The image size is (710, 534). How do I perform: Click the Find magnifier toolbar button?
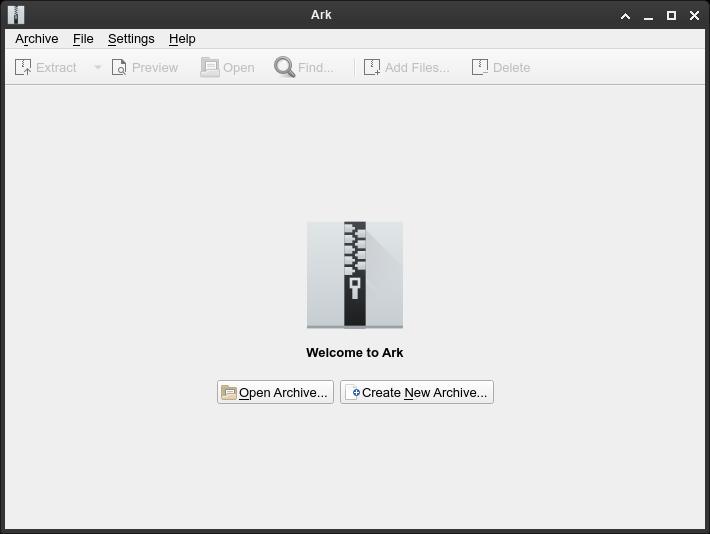pos(304,67)
